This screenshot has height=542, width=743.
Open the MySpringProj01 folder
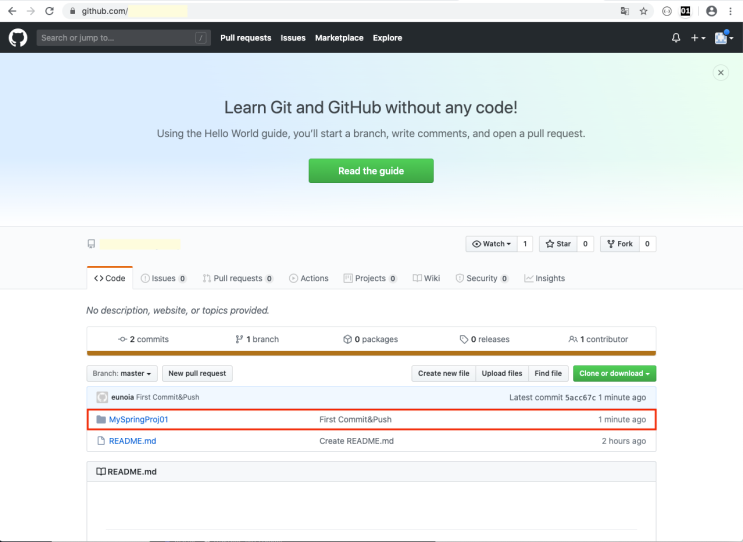click(138, 419)
